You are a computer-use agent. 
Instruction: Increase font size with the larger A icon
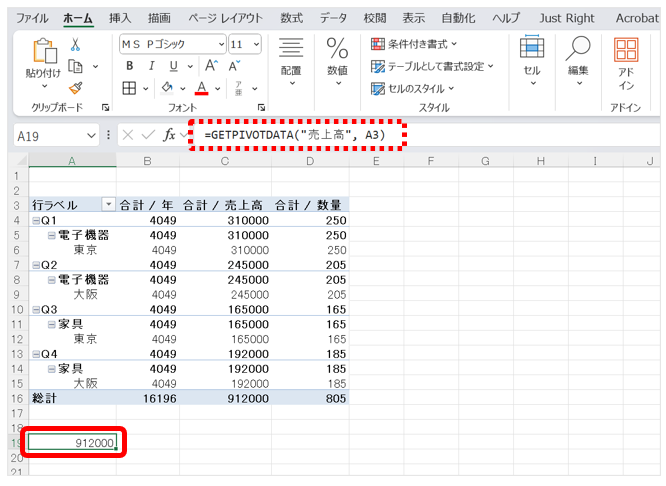[211, 66]
